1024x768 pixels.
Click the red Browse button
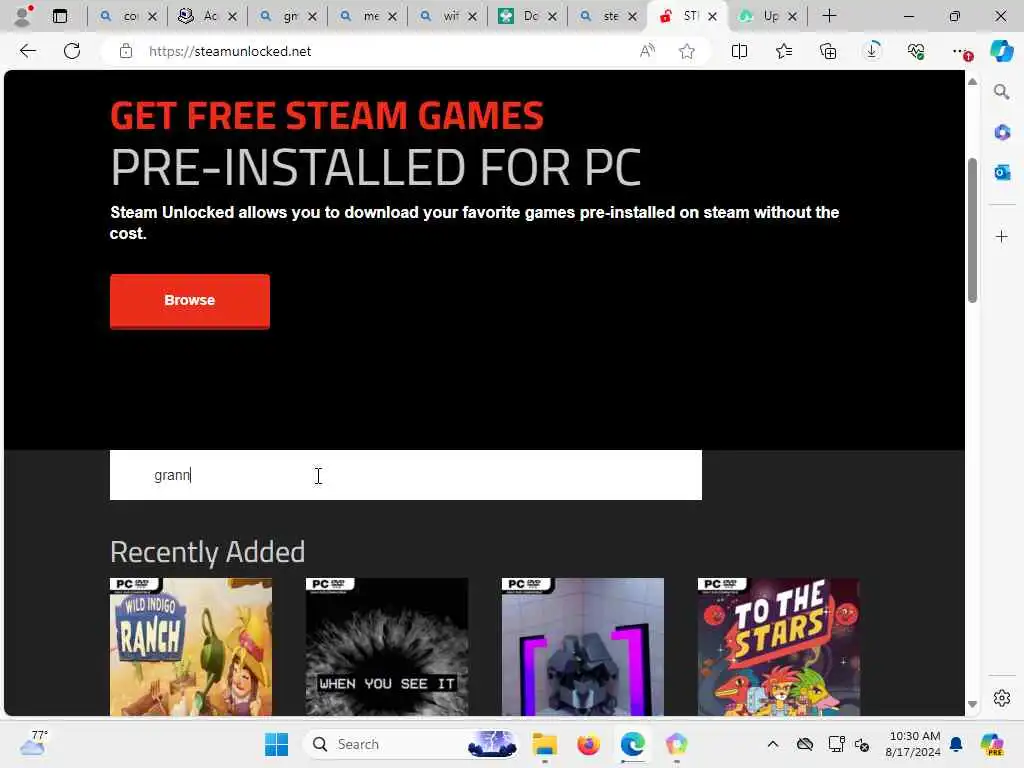[189, 300]
